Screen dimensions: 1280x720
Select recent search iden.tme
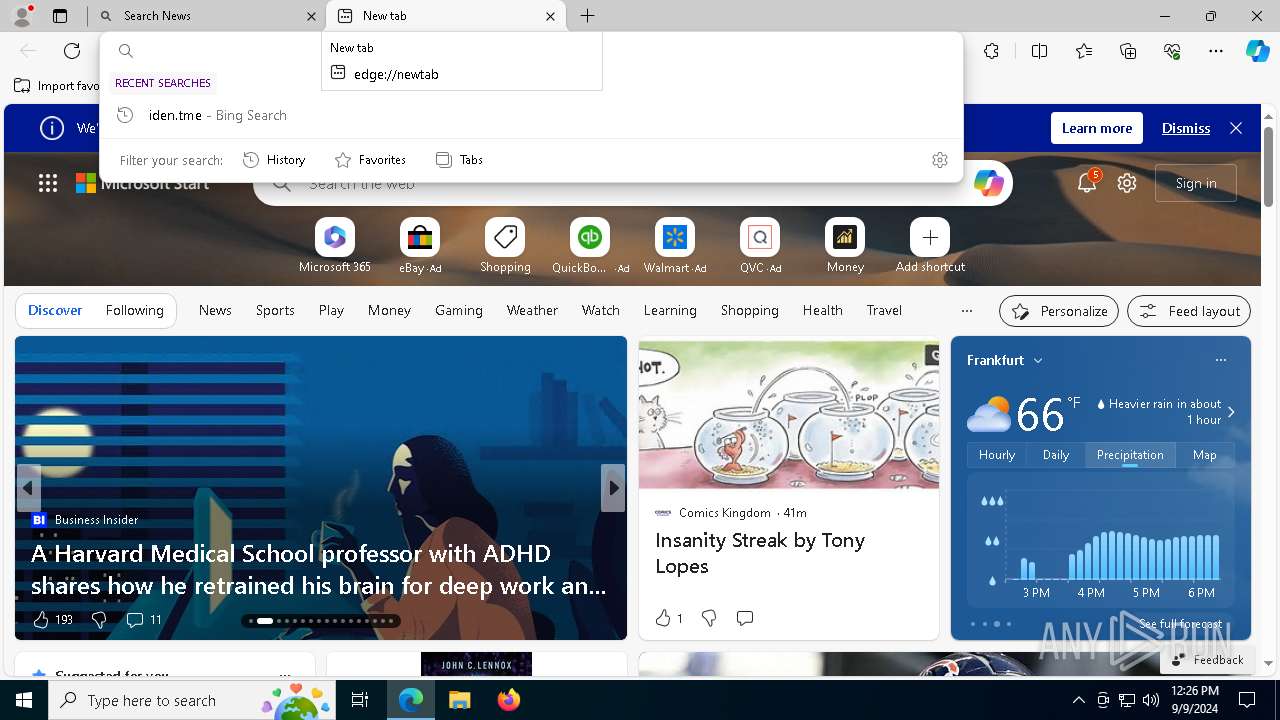[x=531, y=115]
